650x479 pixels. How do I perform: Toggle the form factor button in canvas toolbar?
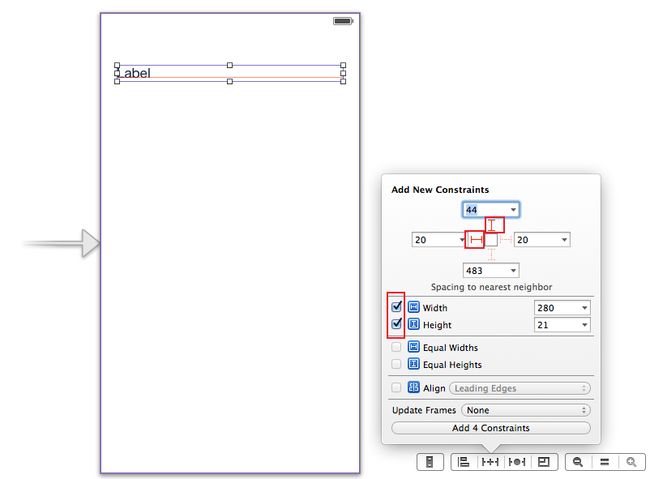click(x=430, y=462)
